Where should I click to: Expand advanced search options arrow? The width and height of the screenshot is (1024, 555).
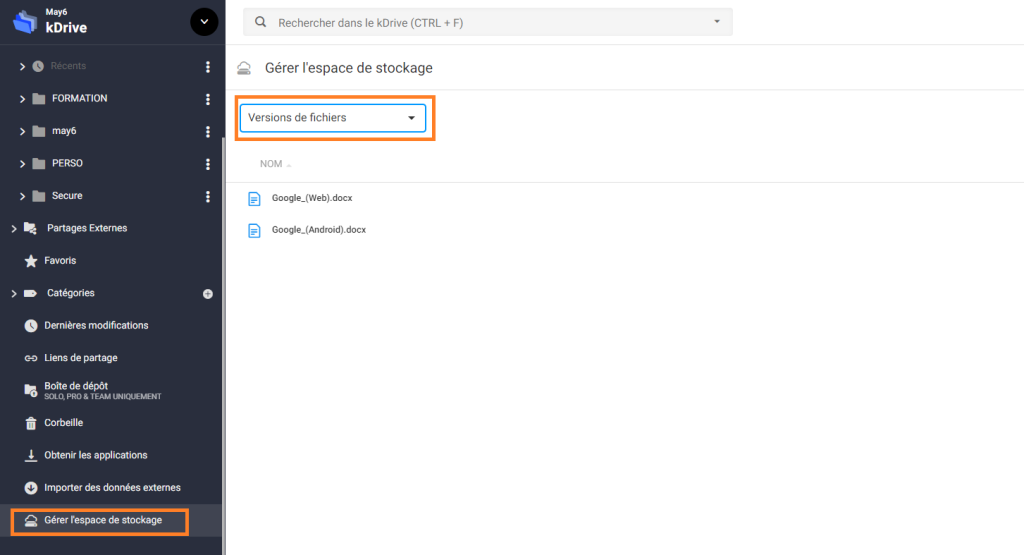pyautogui.click(x=717, y=22)
